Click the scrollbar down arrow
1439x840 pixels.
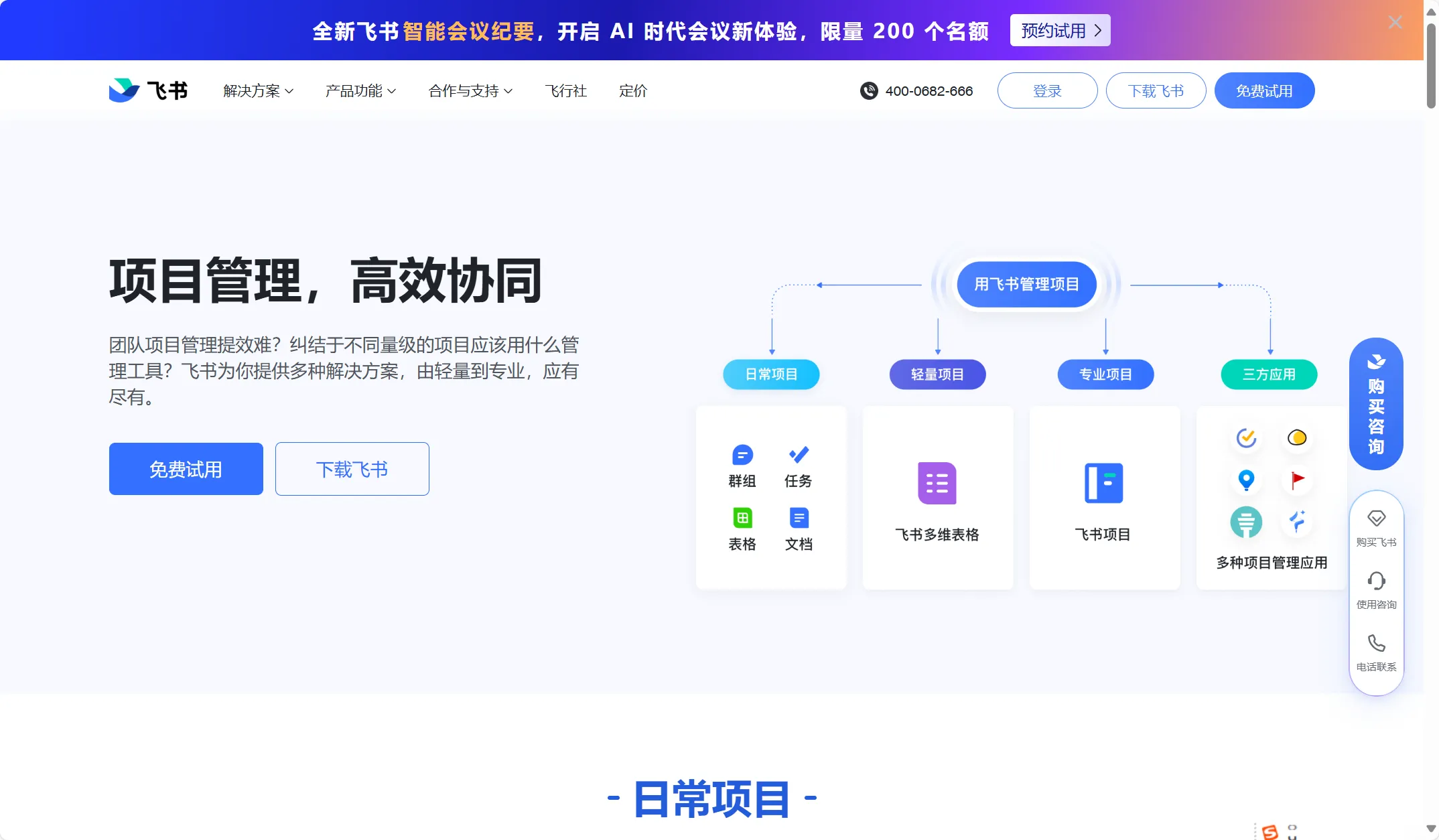pyautogui.click(x=1432, y=829)
